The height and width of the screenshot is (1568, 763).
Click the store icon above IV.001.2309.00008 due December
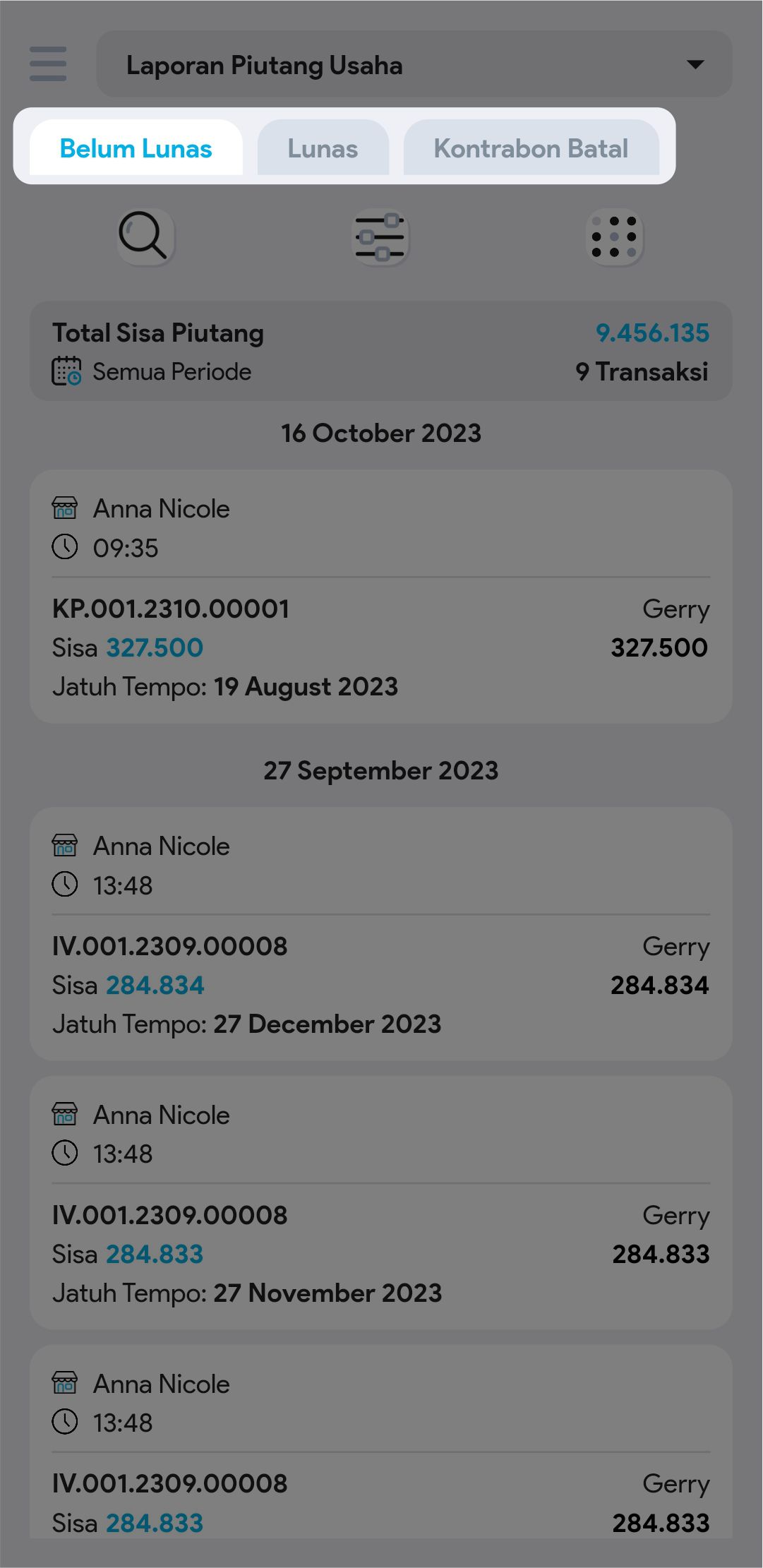tap(65, 845)
